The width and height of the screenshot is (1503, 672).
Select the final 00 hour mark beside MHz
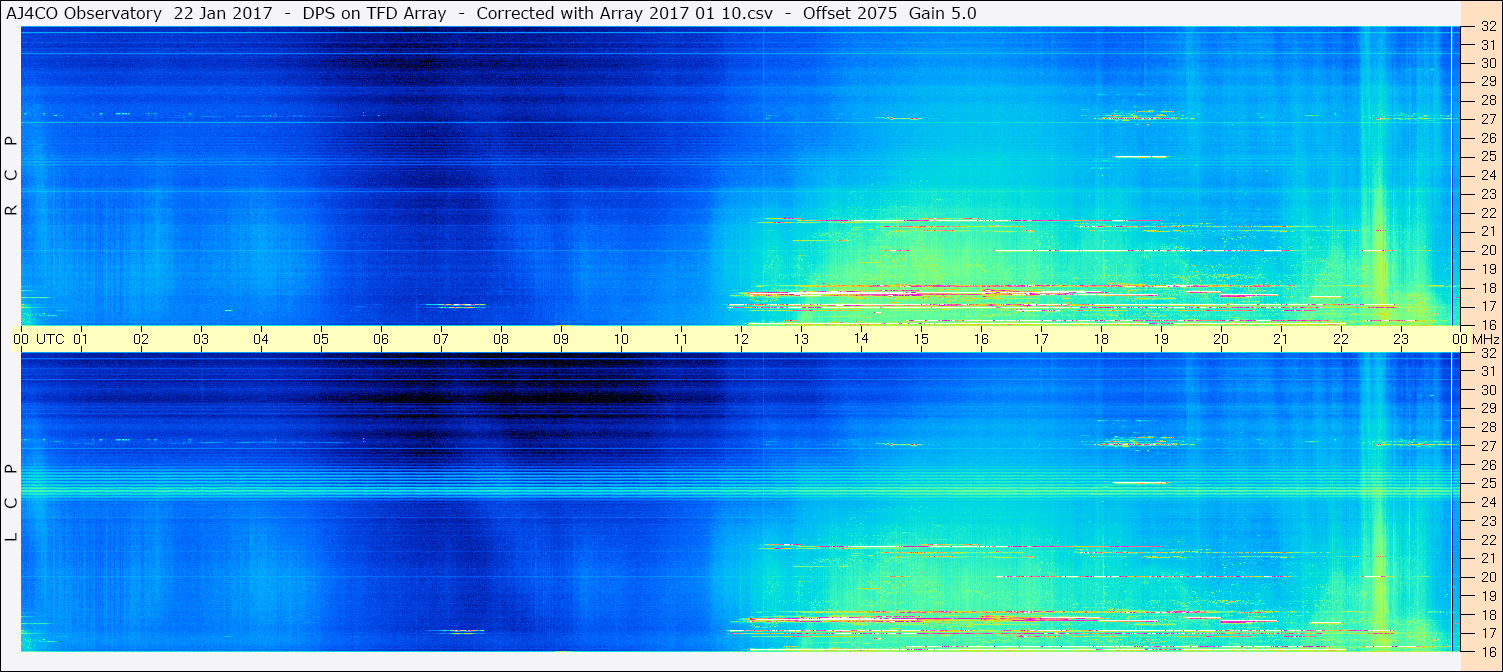click(x=1461, y=339)
